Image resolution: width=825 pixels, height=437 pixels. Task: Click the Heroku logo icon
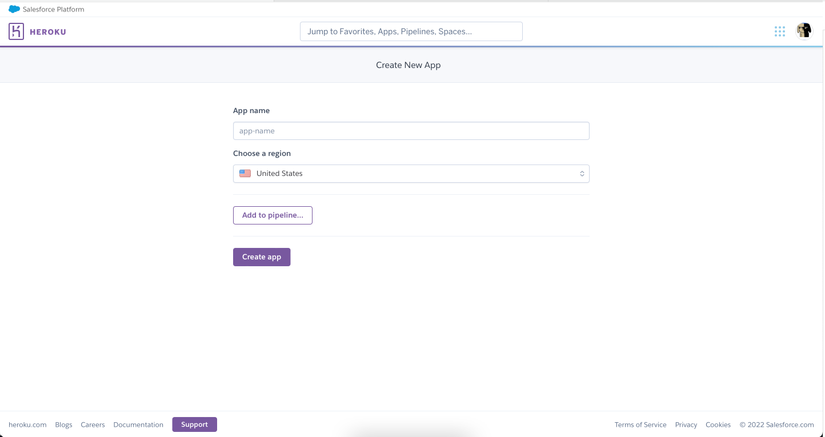(x=16, y=32)
